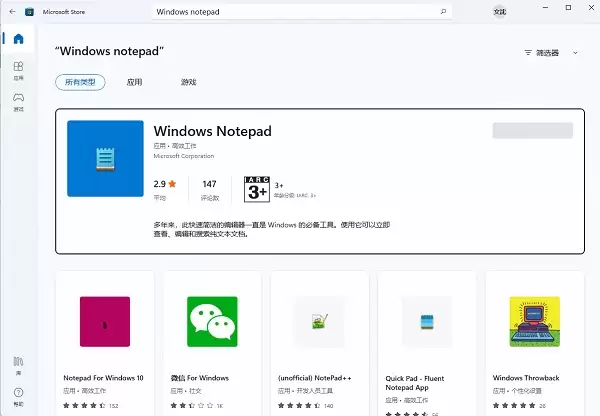Open the Library icon in sidebar
This screenshot has height=416, width=600.
tap(18, 366)
